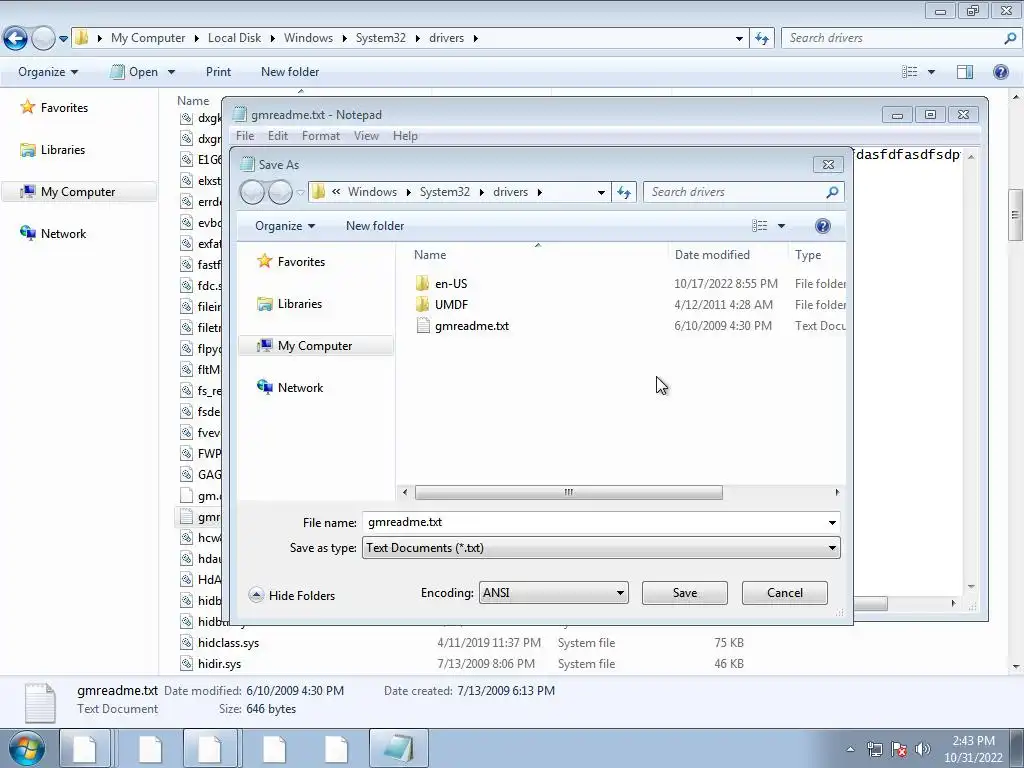Click Explorer vertical scrollbar thumb
The image size is (1024, 768).
pos(1015,216)
